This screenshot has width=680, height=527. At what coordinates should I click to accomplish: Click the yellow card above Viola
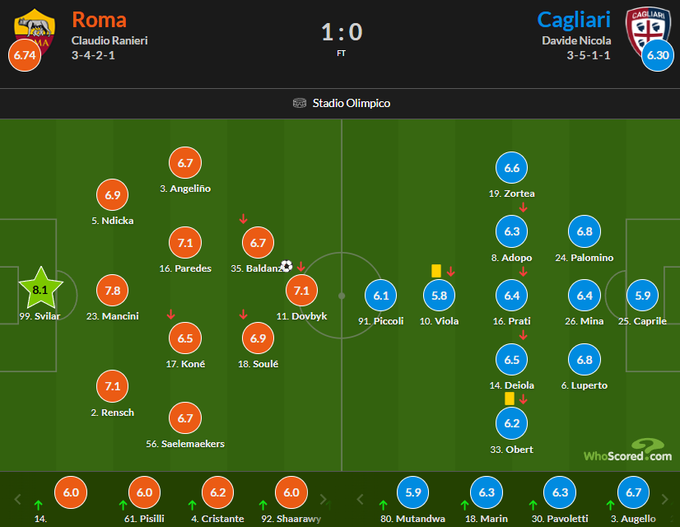click(x=436, y=270)
